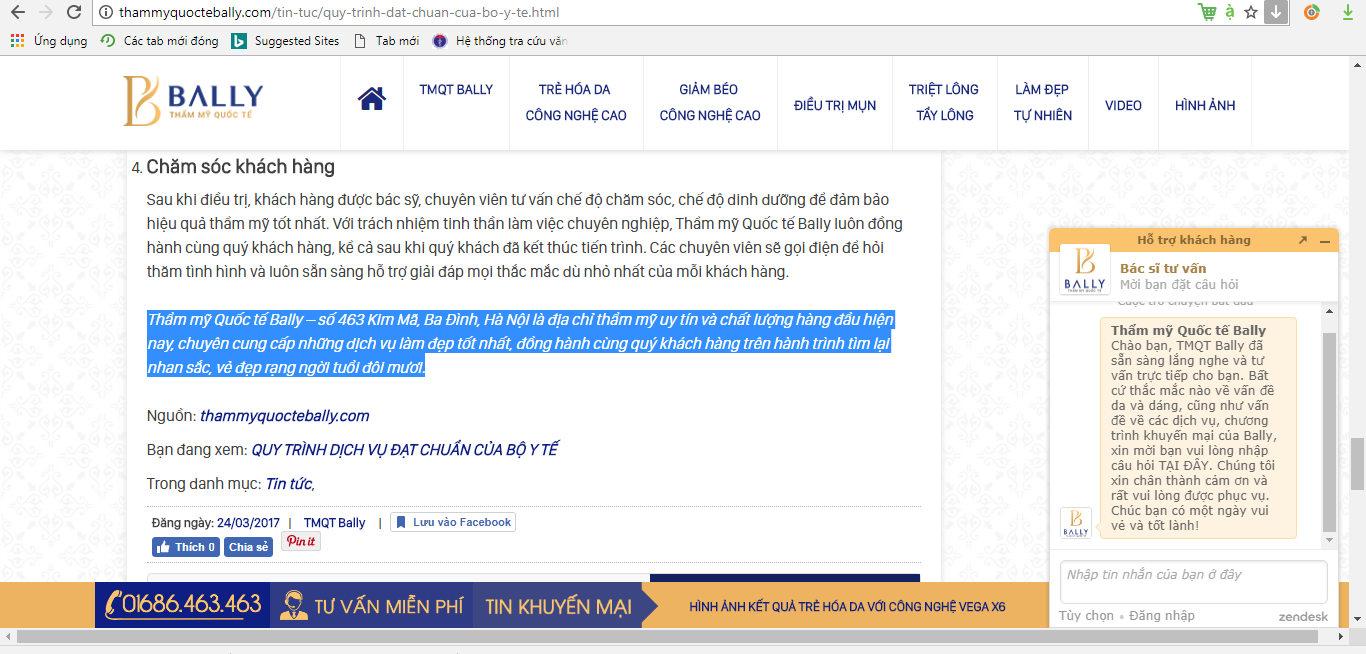
Task: Open Tùy chọn in chat footer
Action: click(1086, 616)
